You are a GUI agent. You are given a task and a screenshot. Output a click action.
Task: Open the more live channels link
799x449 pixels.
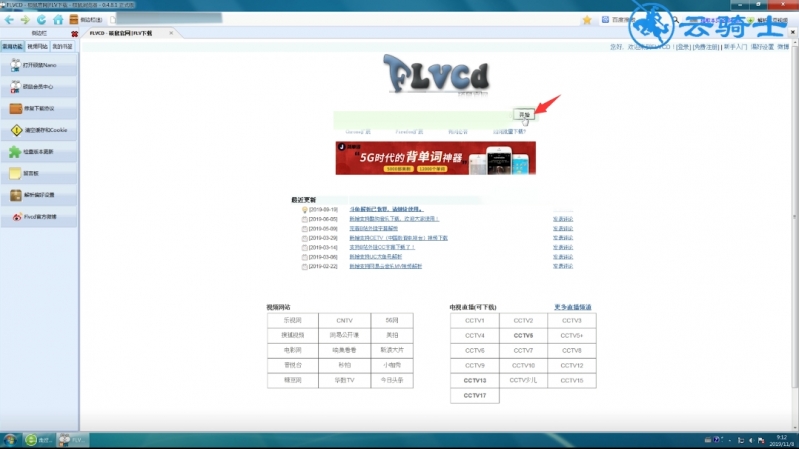point(573,307)
